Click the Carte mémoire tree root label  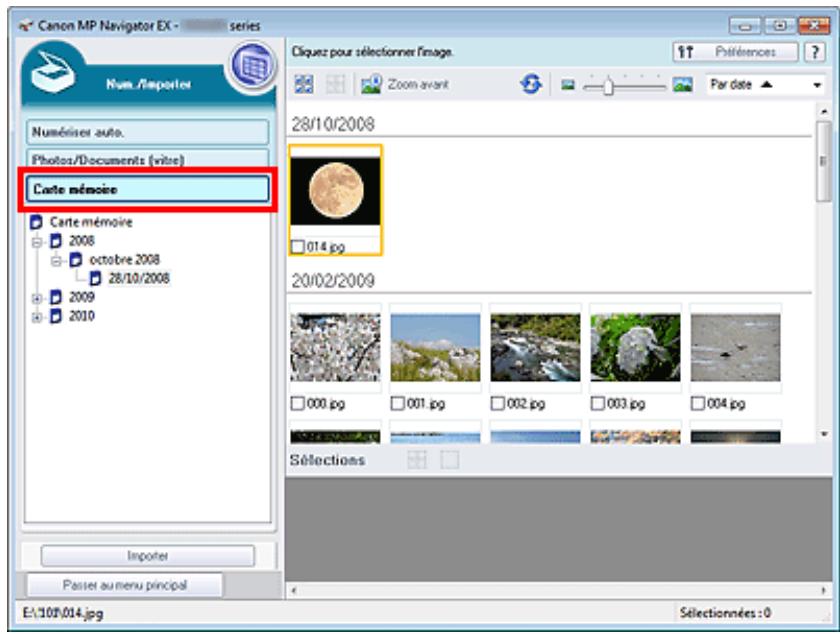click(x=91, y=222)
